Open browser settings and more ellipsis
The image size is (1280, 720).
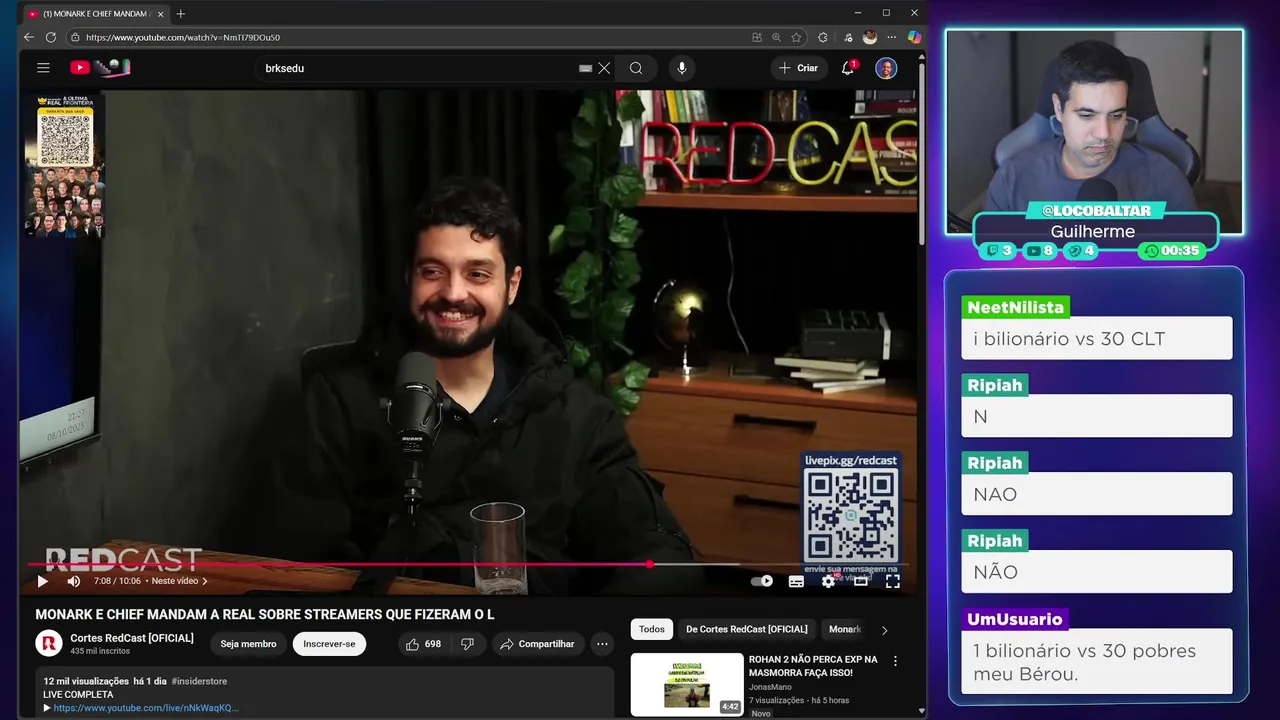coord(892,37)
